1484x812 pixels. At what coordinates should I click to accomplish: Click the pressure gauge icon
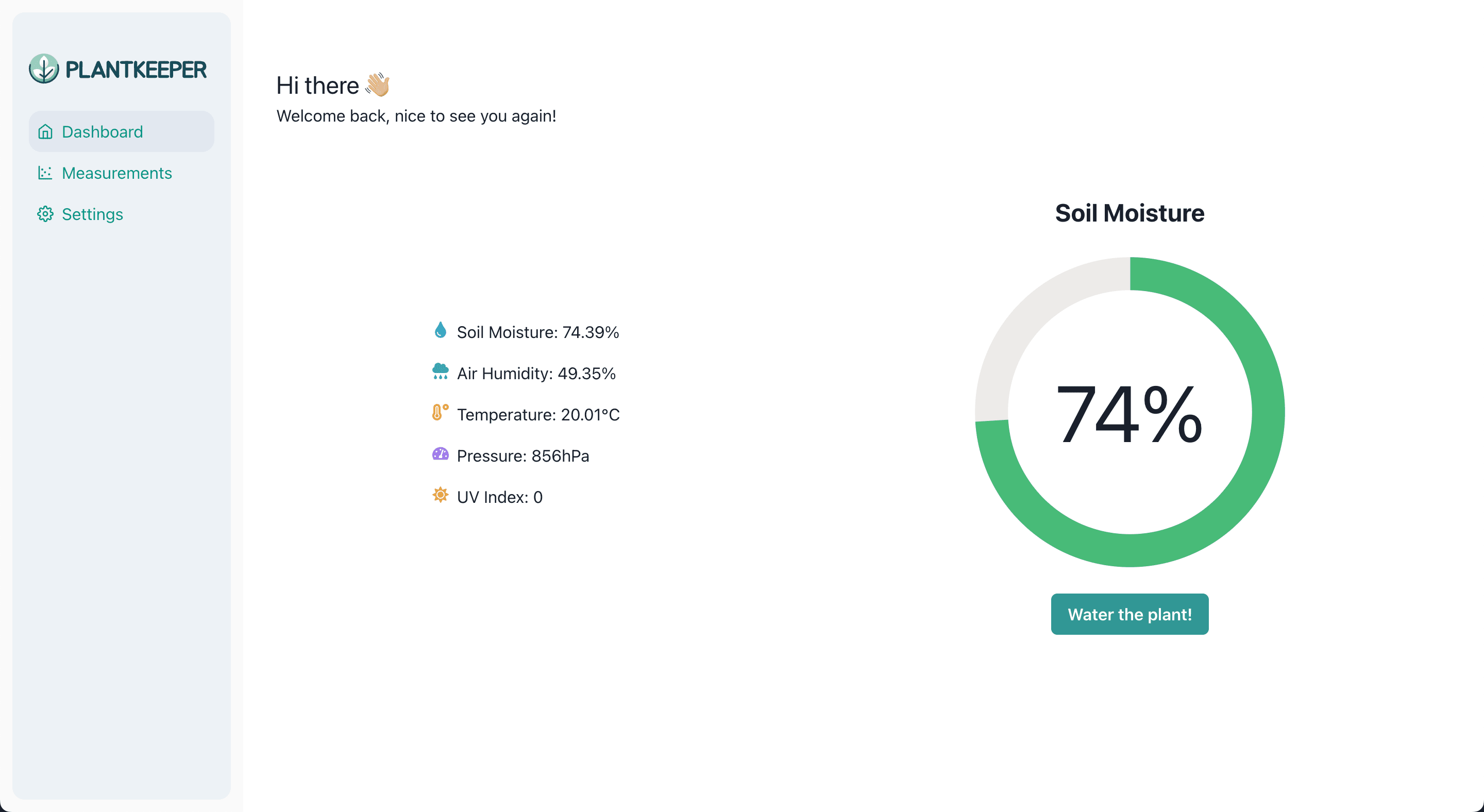click(x=440, y=454)
